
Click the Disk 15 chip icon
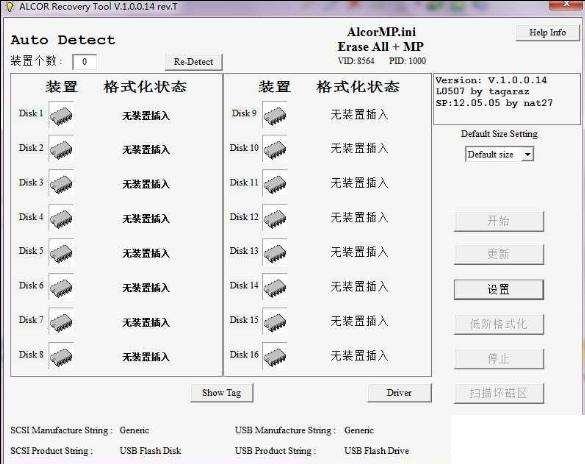coord(275,322)
